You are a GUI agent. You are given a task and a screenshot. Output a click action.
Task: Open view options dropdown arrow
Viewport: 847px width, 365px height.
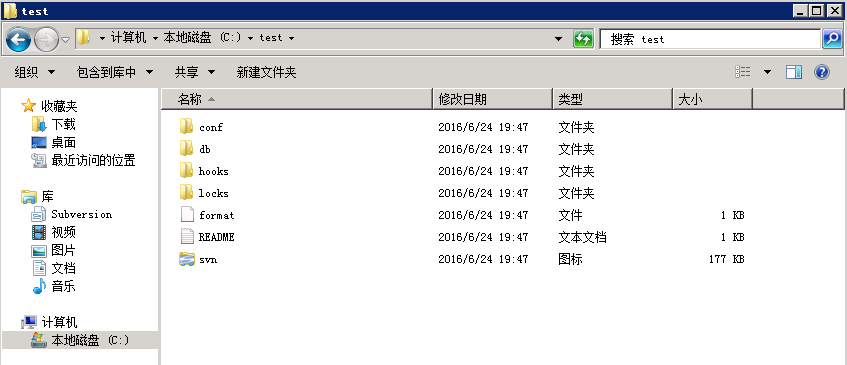(x=767, y=72)
